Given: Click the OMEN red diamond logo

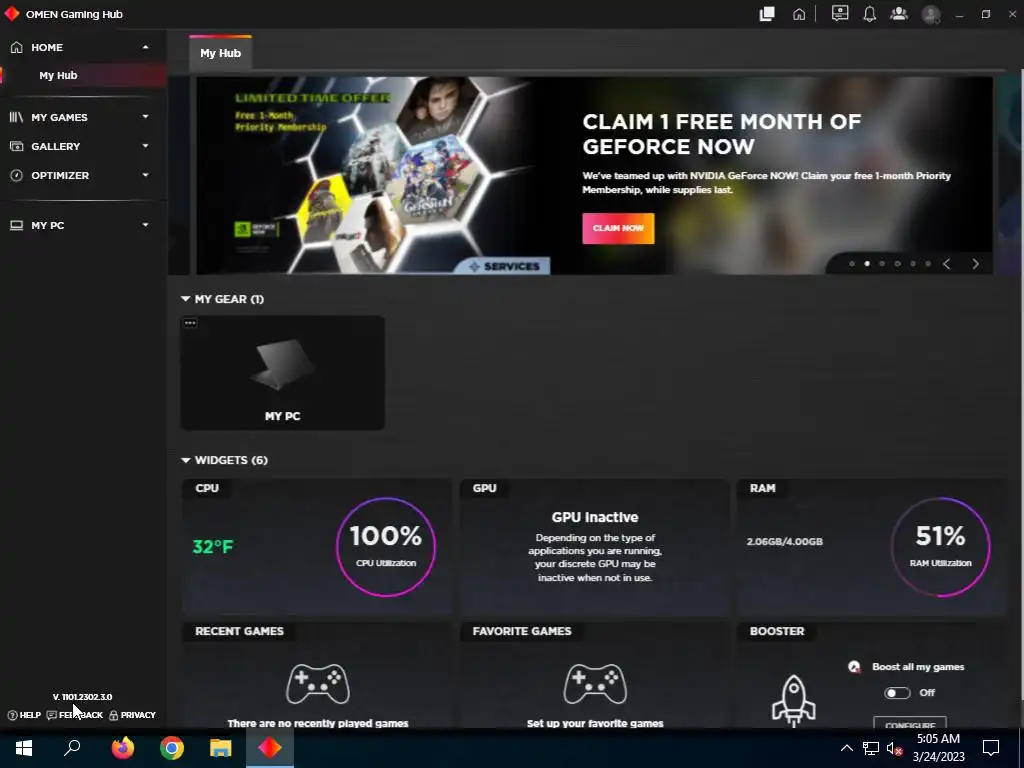Looking at the screenshot, I should 11,14.
